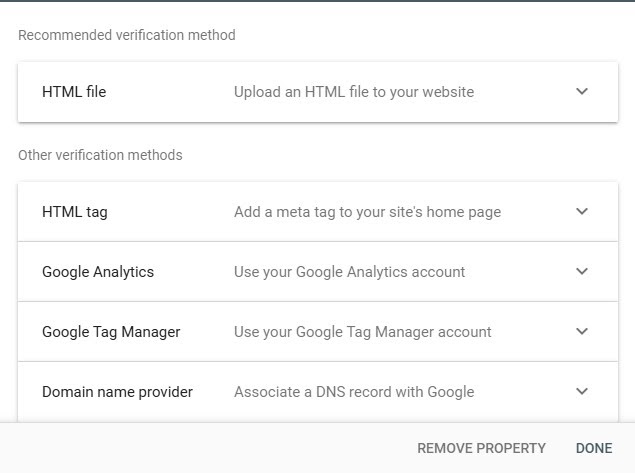Choose the Domain name provider title
The height and width of the screenshot is (473, 635).
[x=117, y=392]
